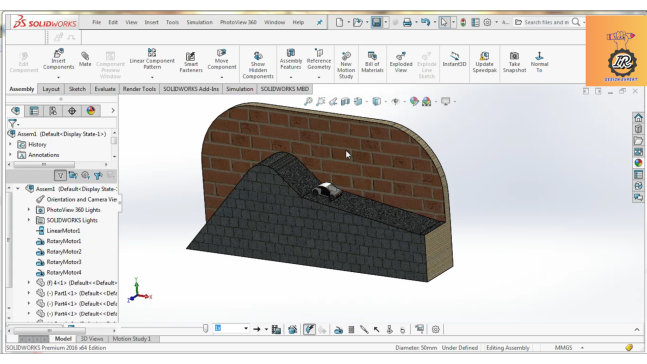Screen dimensions: 647x364
Task: Select the Mate tool
Action: [x=85, y=59]
